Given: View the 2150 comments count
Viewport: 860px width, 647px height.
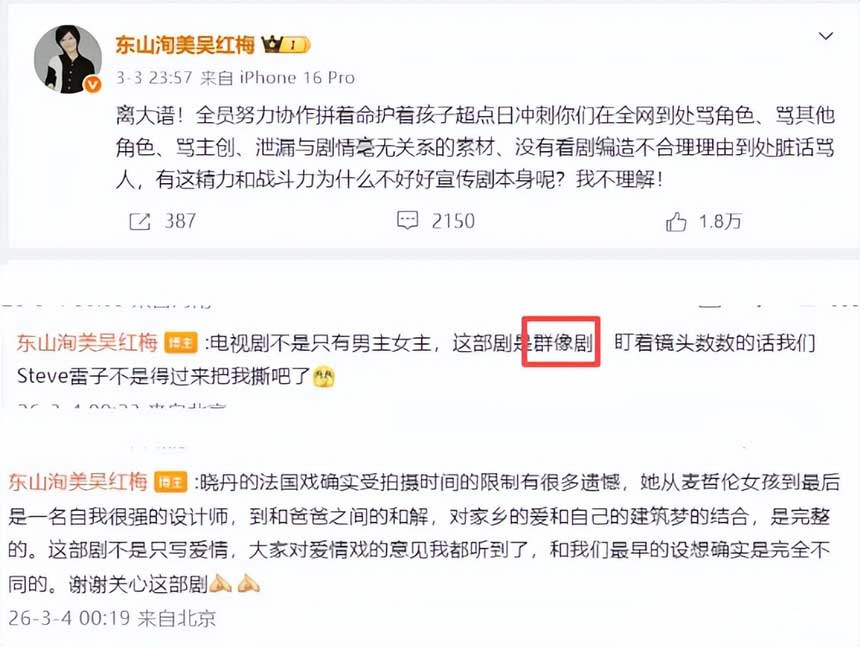Looking at the screenshot, I should pyautogui.click(x=453, y=221).
